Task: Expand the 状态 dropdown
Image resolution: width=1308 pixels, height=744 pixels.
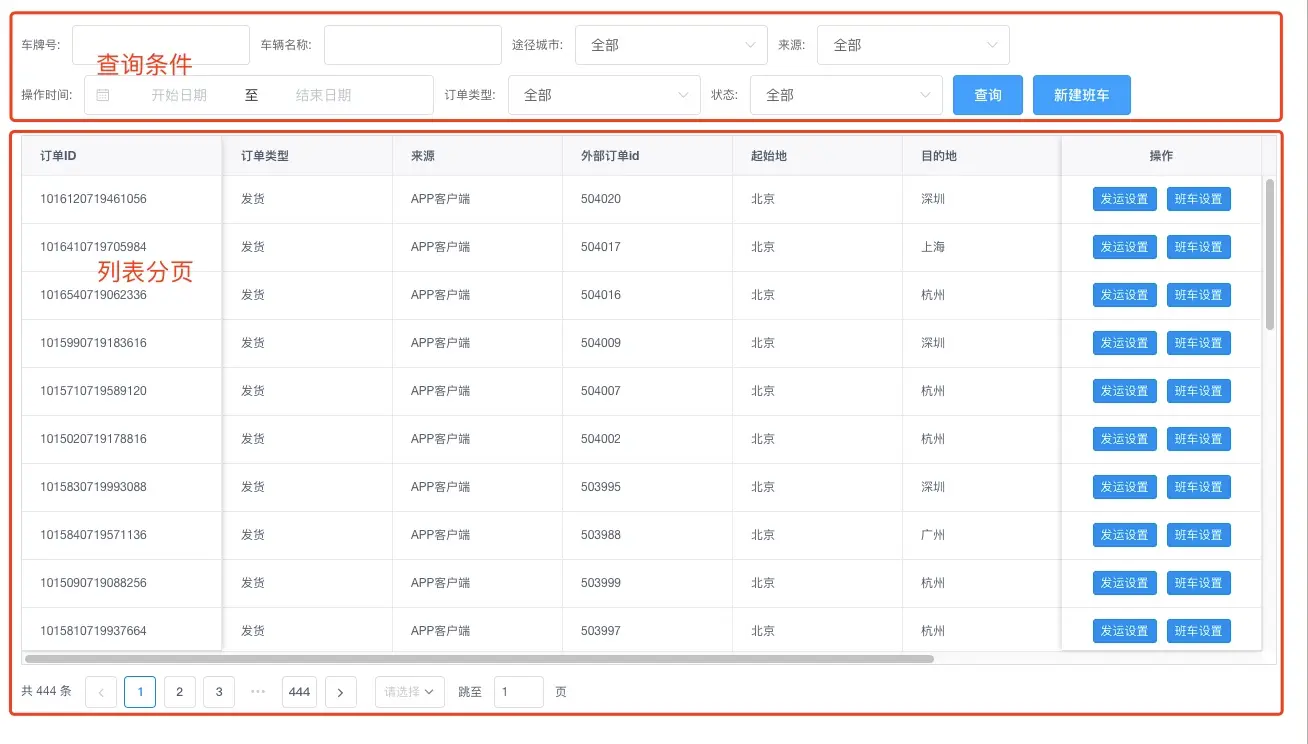Action: point(846,95)
